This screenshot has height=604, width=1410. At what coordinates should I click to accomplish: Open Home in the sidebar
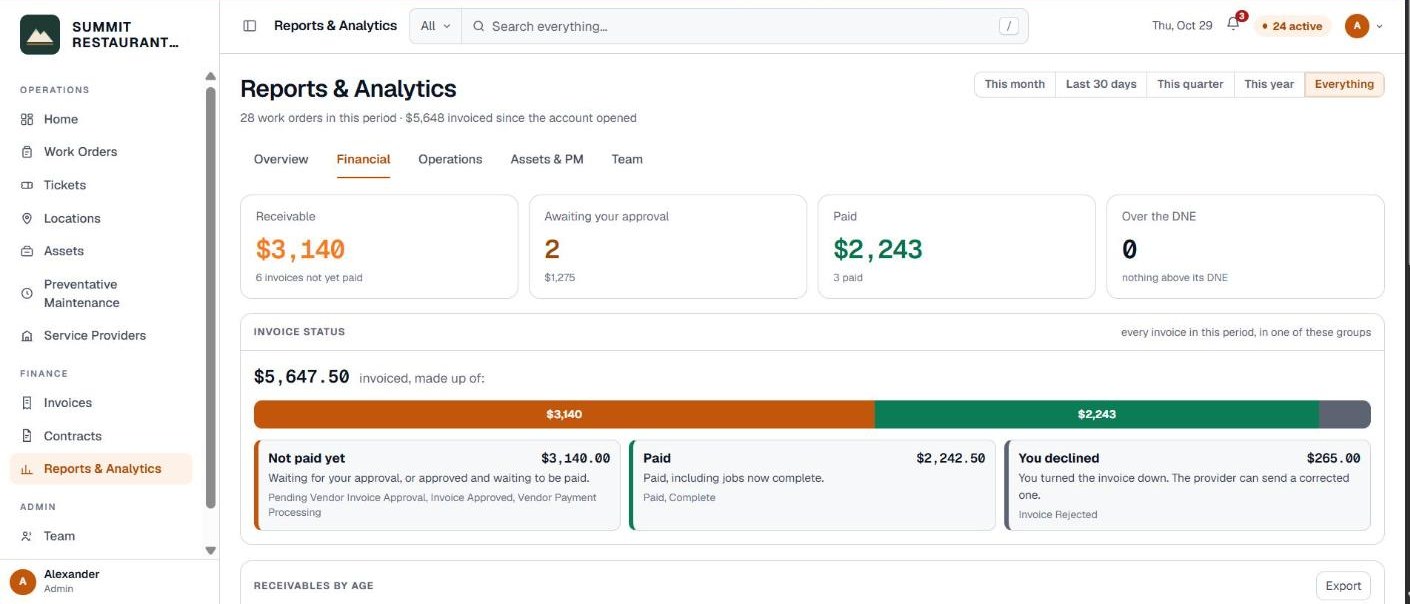101,119
